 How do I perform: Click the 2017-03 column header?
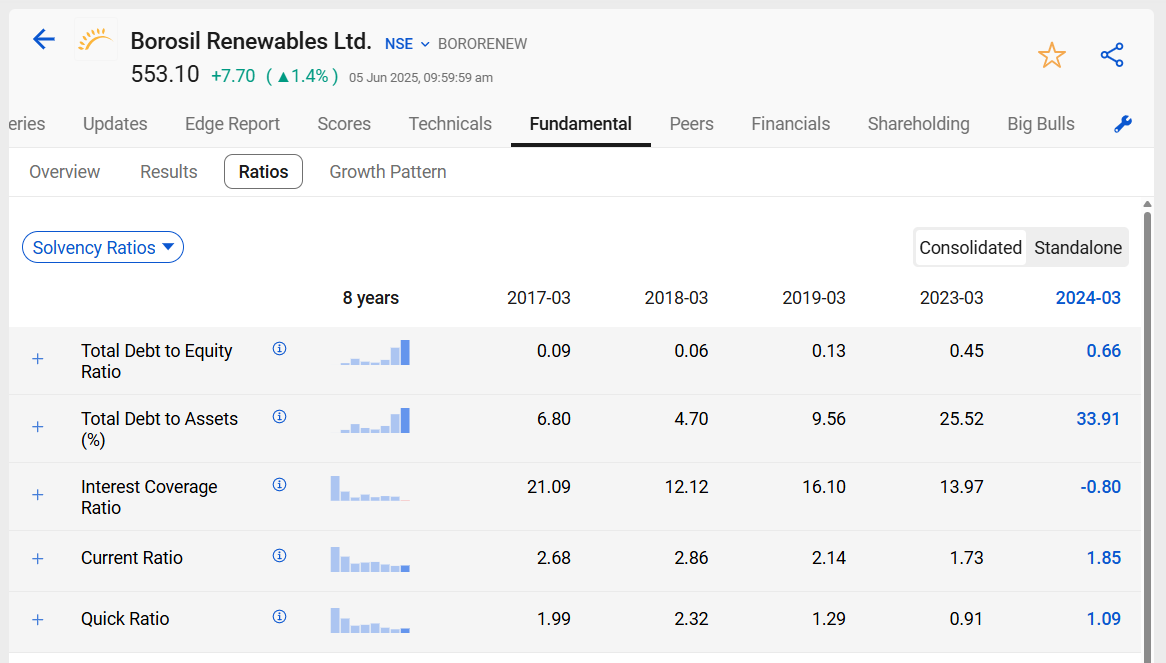pyautogui.click(x=538, y=298)
